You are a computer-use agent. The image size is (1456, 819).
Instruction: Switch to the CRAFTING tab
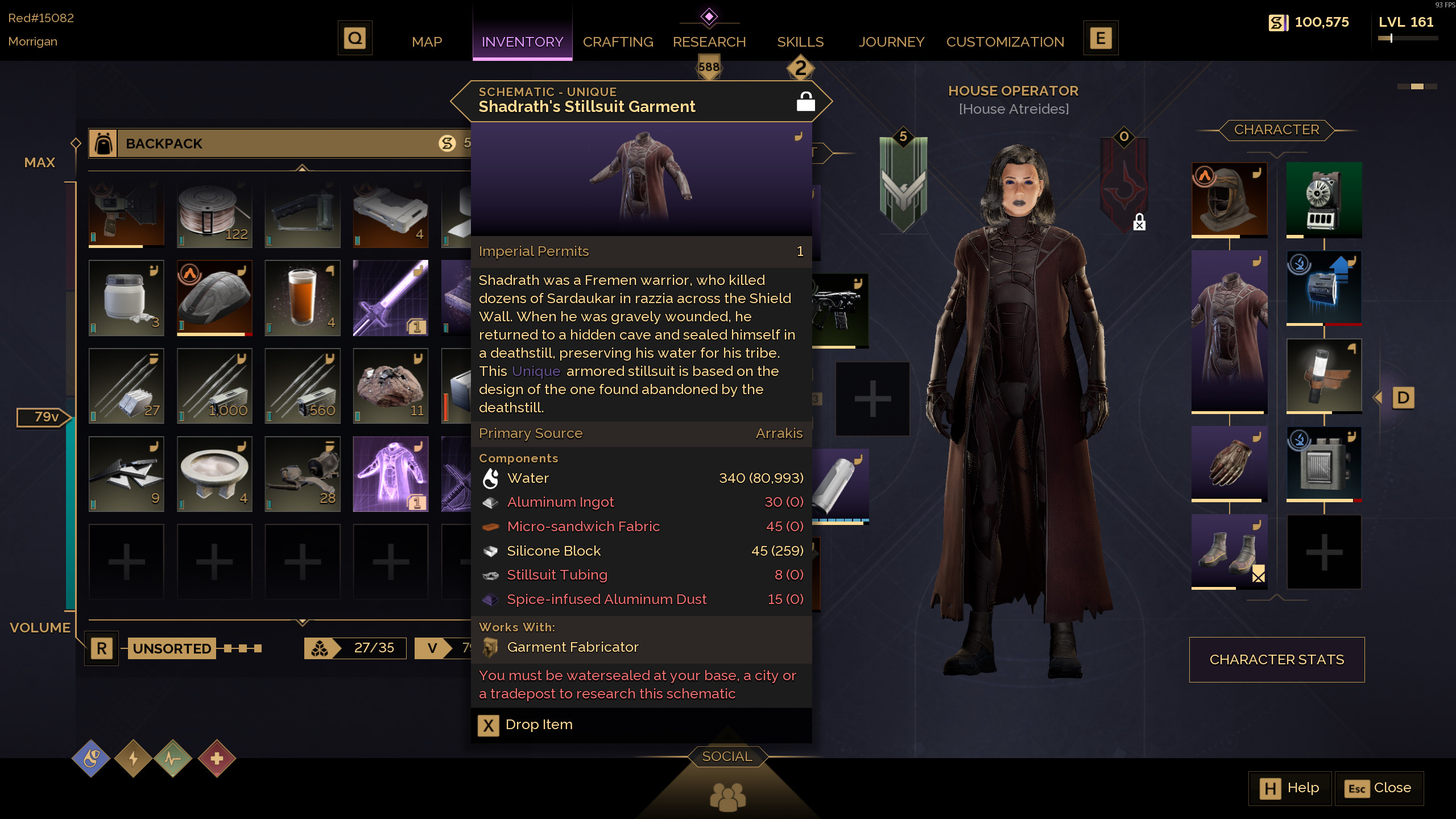(618, 42)
